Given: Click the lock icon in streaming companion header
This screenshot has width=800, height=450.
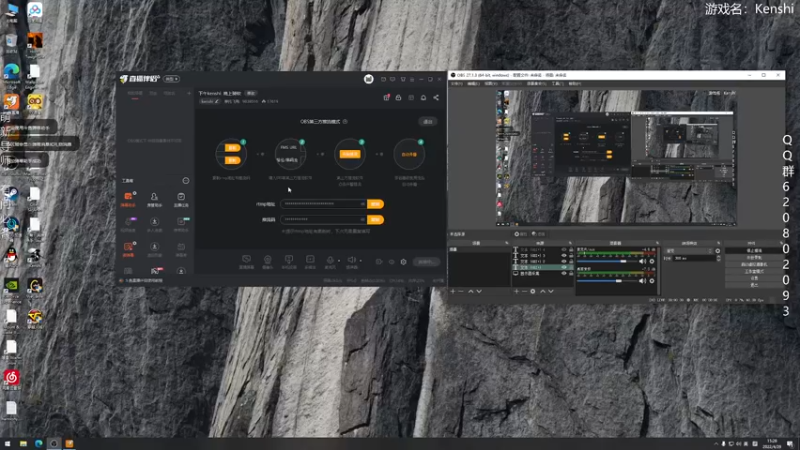Looking at the screenshot, I should [x=398, y=97].
